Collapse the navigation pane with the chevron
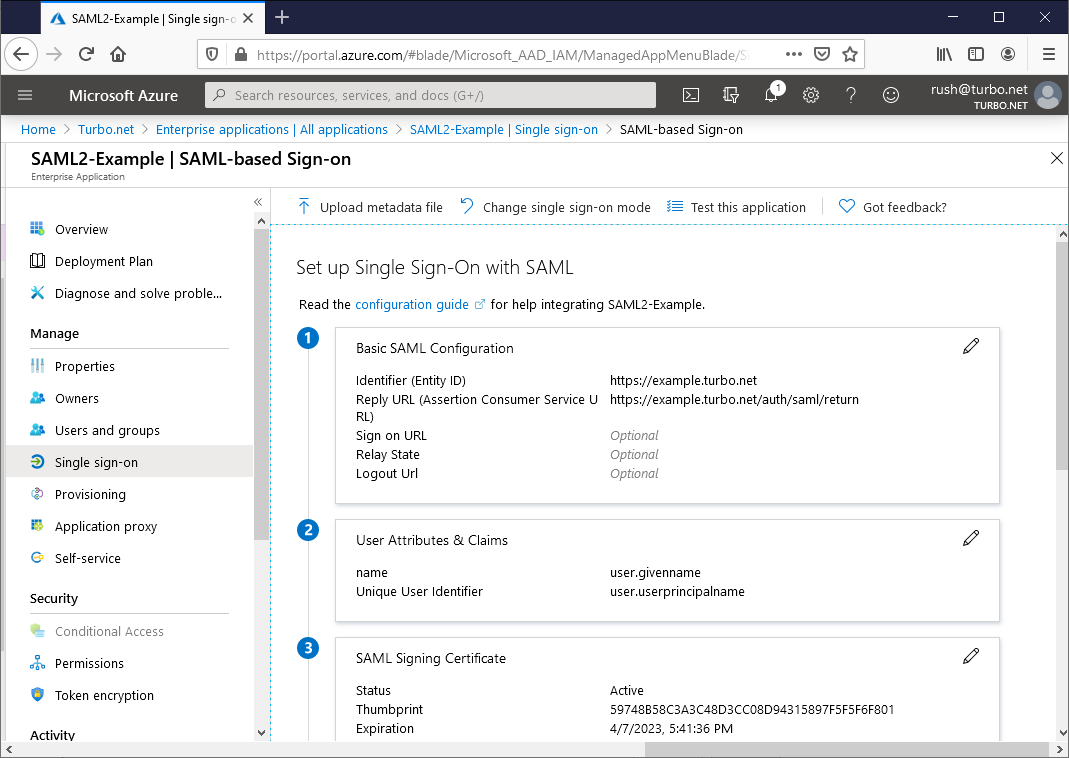1069x758 pixels. point(258,201)
